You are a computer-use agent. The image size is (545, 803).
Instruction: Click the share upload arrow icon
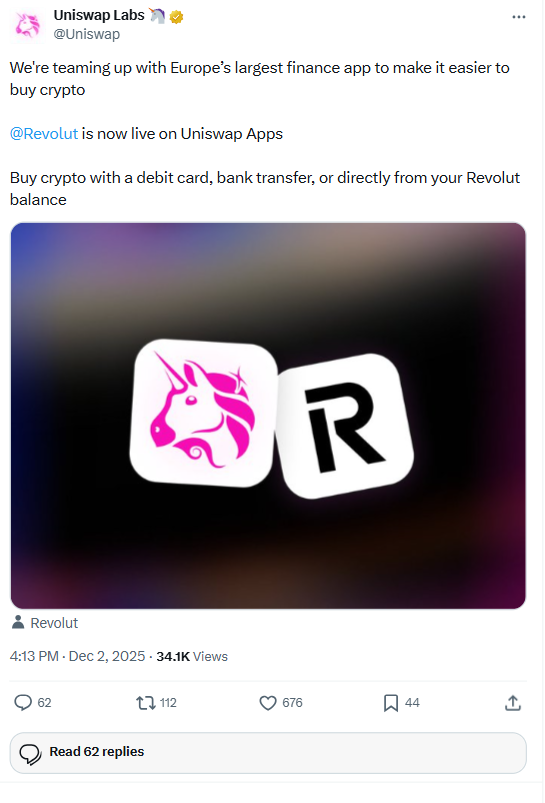(513, 703)
